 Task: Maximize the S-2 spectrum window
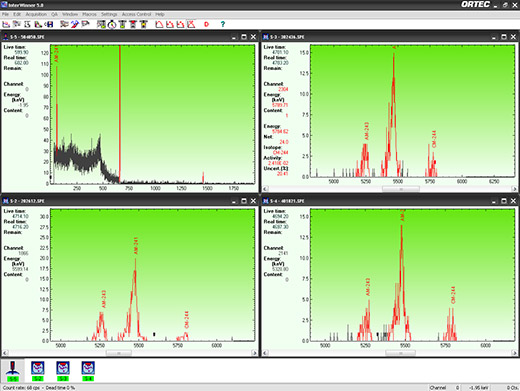point(244,201)
